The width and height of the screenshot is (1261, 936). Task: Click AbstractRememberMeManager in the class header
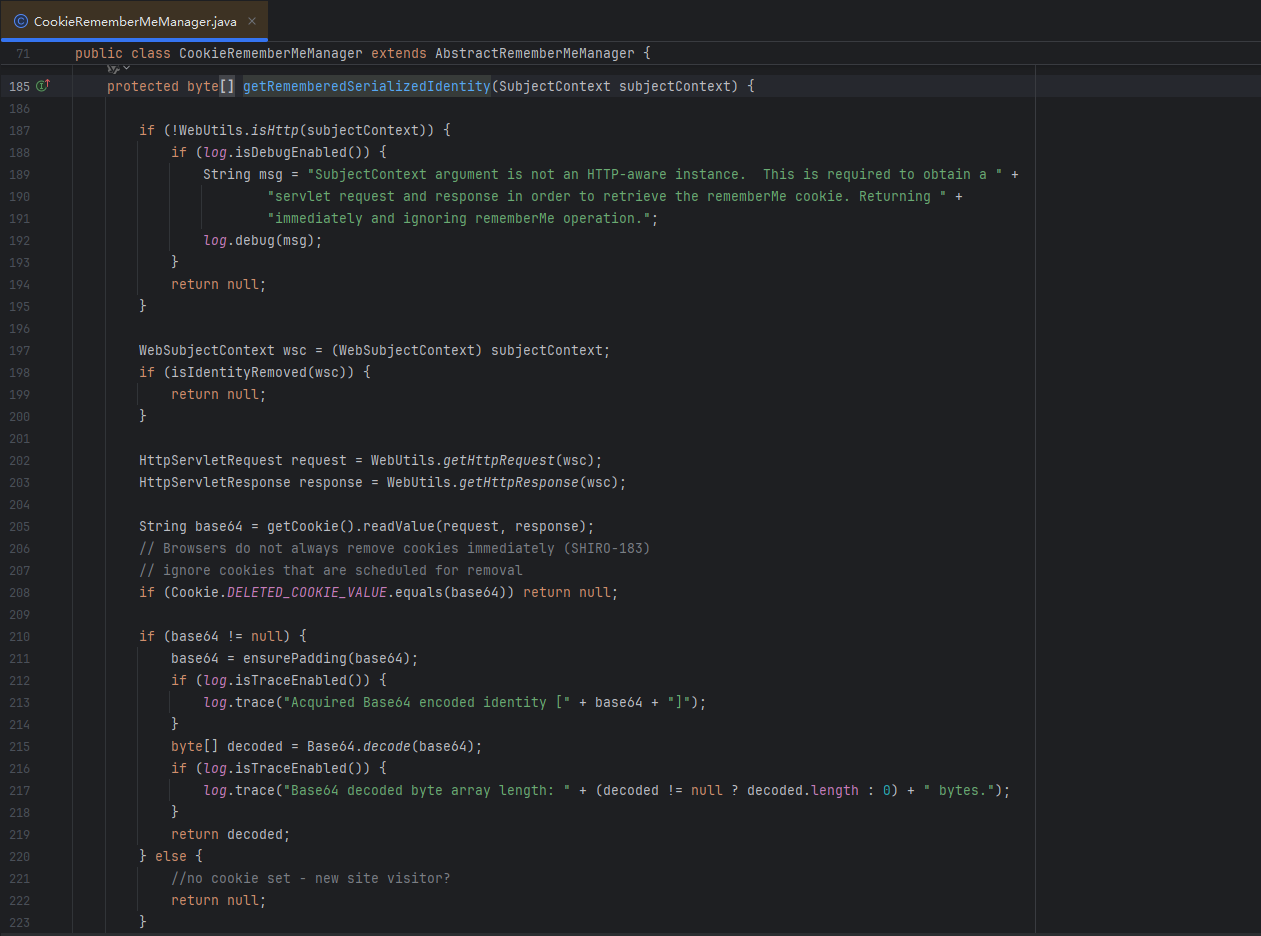click(x=534, y=53)
